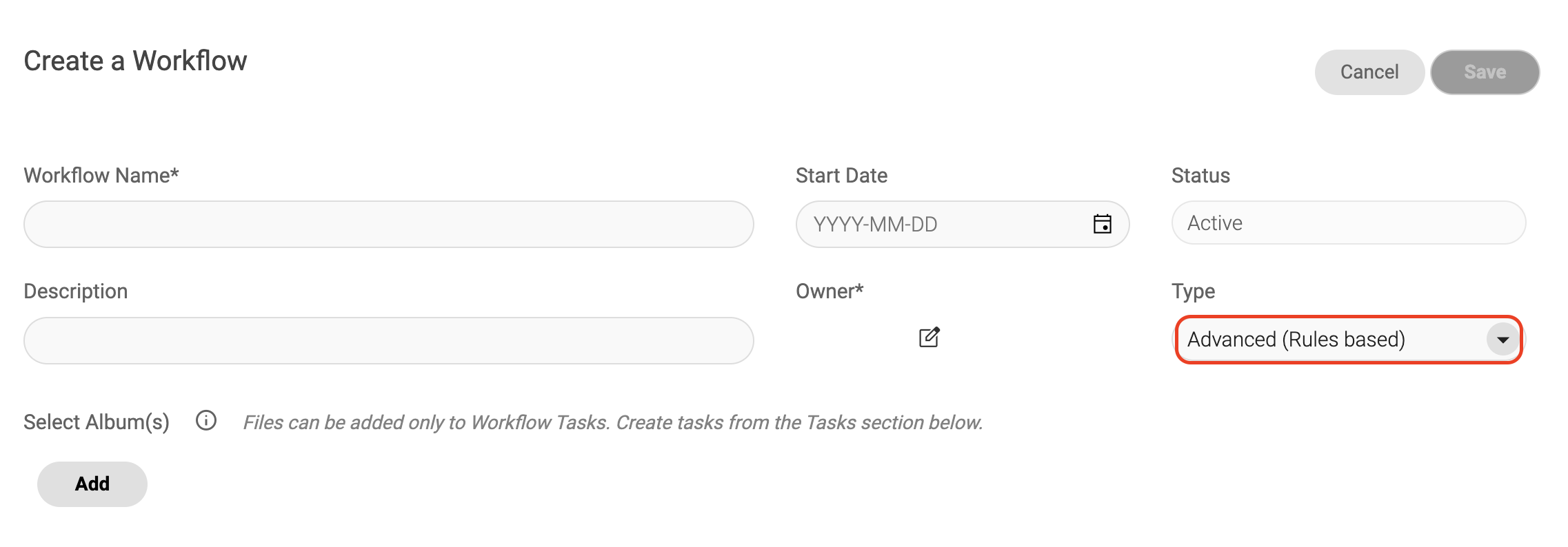Viewport: 1568px width, 547px height.
Task: Click the 'Workflow Name*' label
Action: tap(101, 176)
